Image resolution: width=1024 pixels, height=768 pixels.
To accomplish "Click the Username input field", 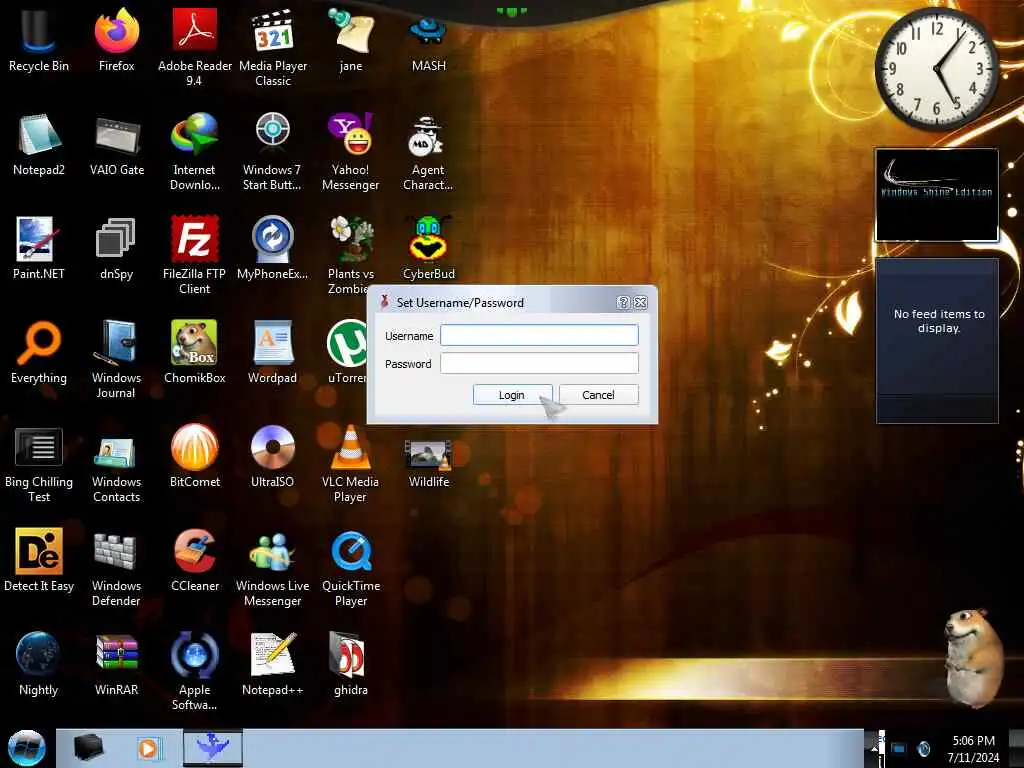I will 539,335.
